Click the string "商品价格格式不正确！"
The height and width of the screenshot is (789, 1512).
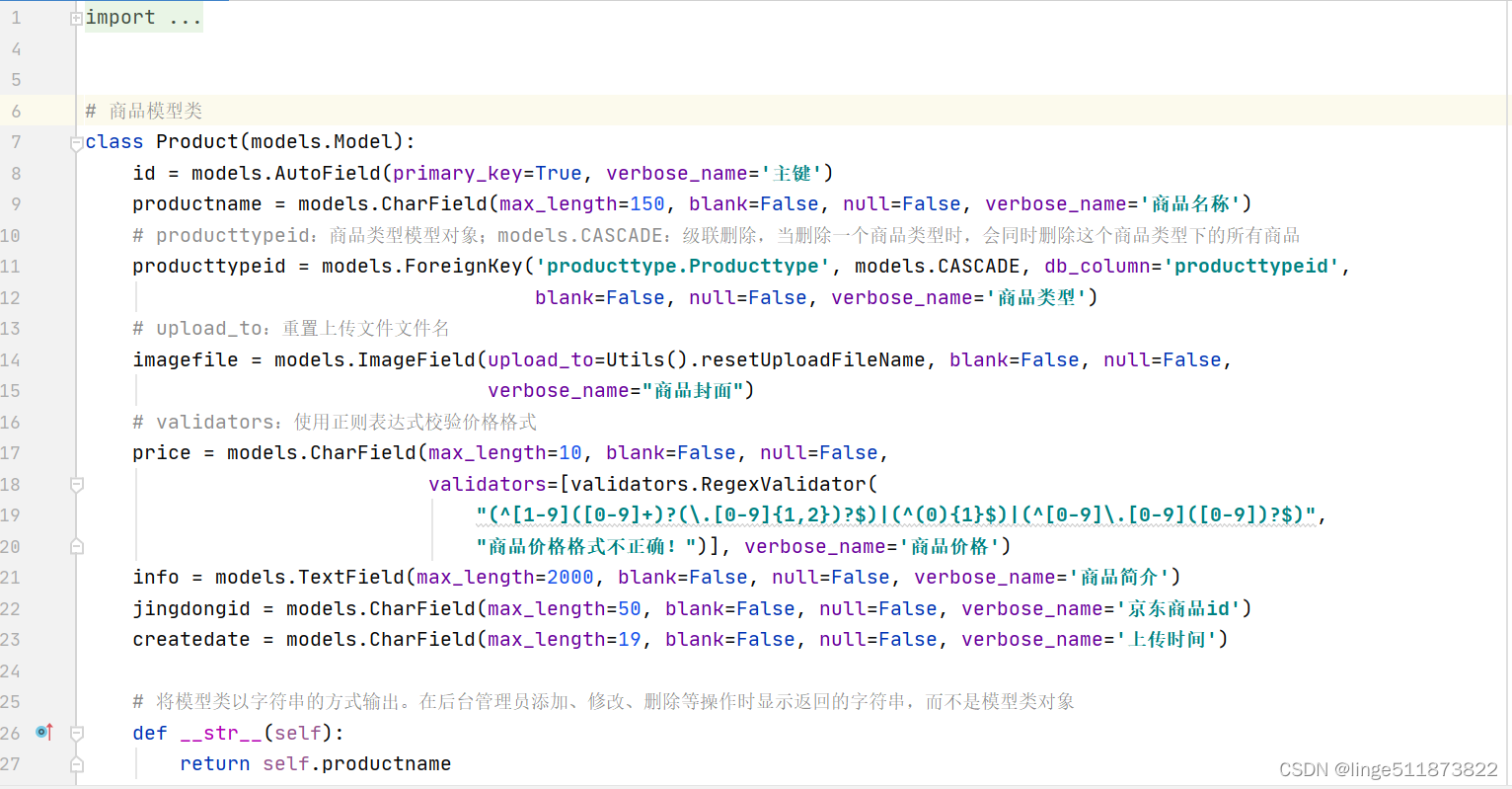(587, 546)
